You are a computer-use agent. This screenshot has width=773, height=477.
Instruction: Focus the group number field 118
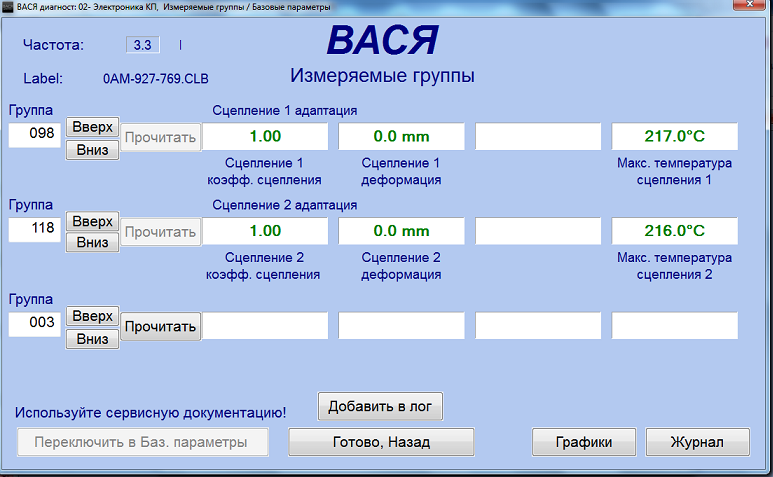click(35, 229)
